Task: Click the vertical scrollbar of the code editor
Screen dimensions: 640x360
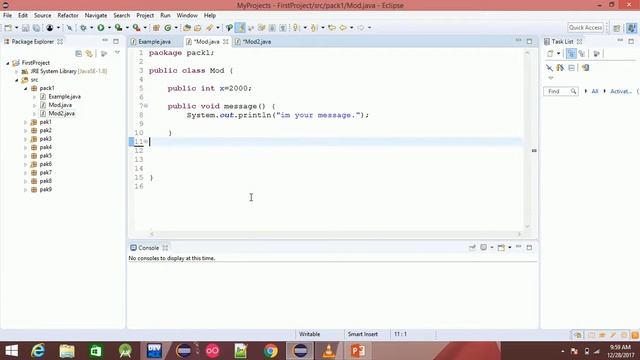Action: (x=527, y=139)
